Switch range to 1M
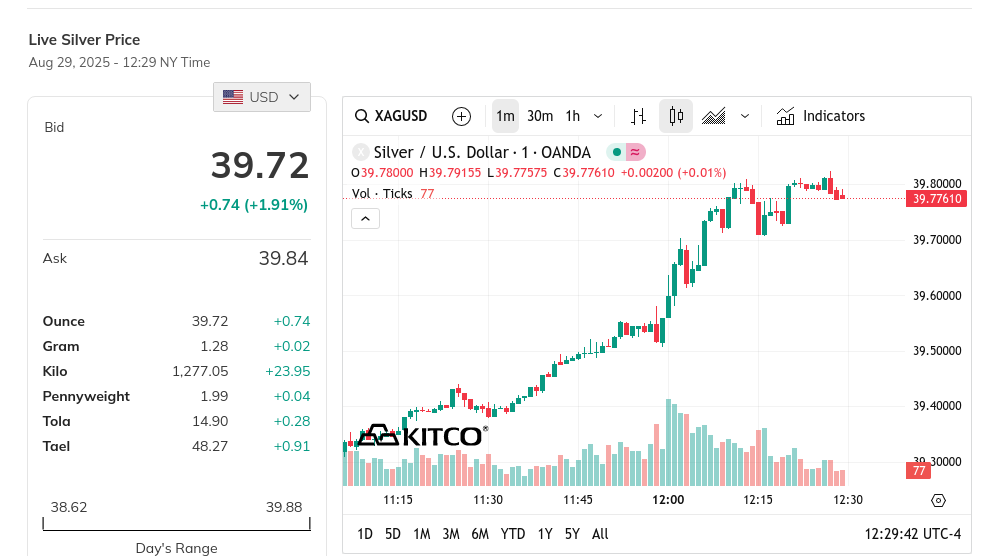This screenshot has width=981, height=556. pyautogui.click(x=422, y=534)
